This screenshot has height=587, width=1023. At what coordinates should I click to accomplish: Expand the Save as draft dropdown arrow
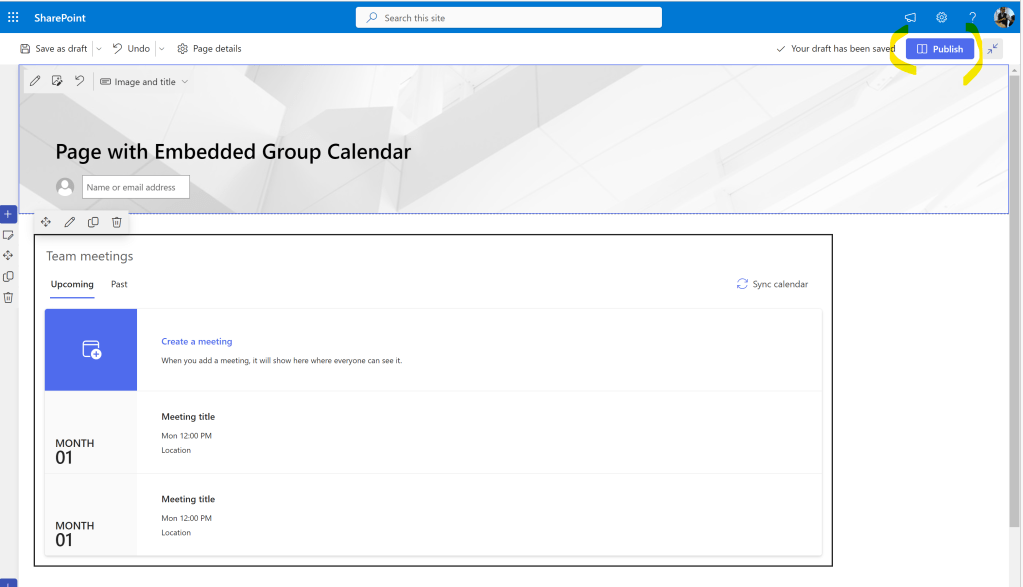click(98, 48)
